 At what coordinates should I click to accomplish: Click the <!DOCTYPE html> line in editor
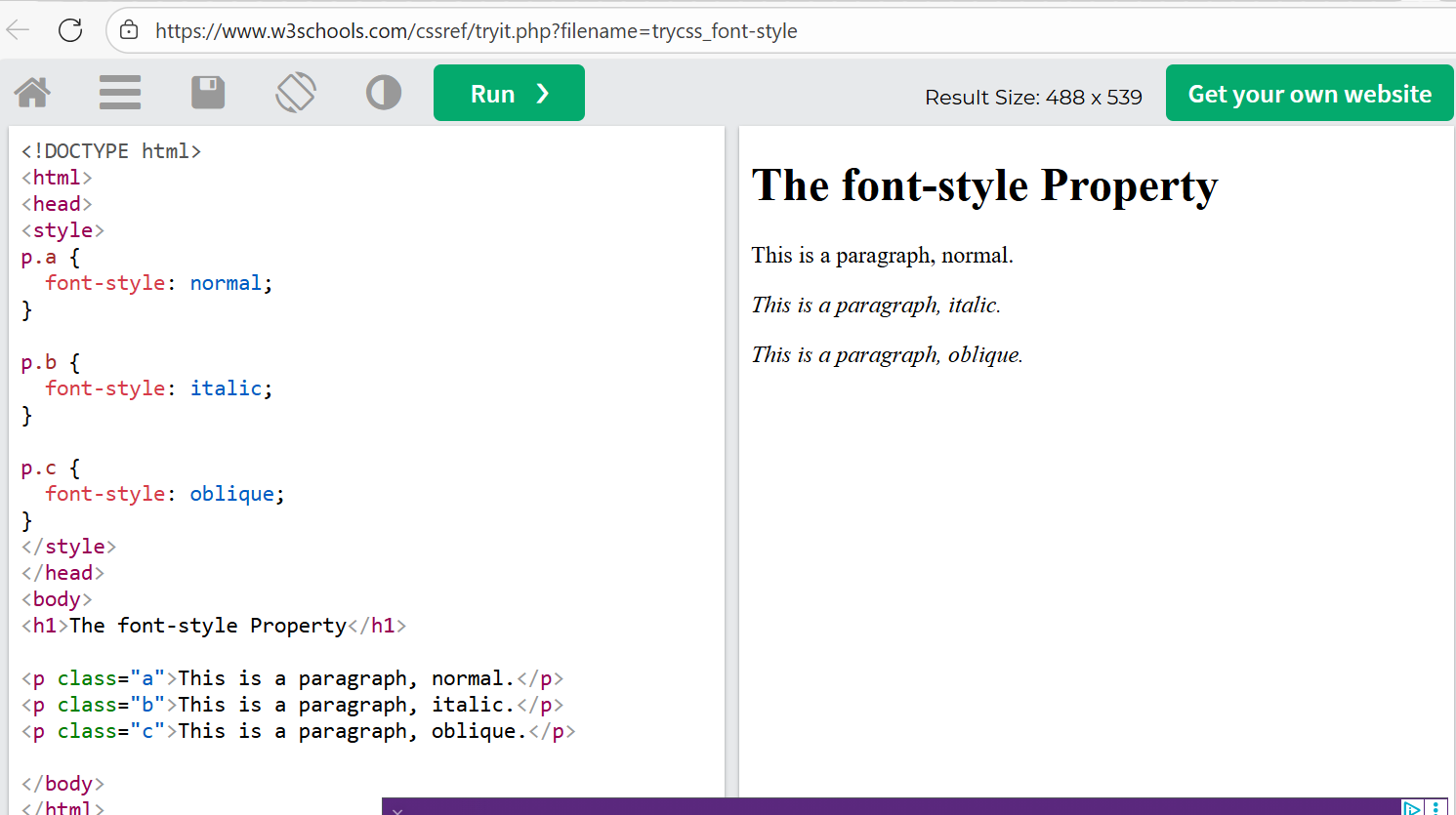[111, 151]
